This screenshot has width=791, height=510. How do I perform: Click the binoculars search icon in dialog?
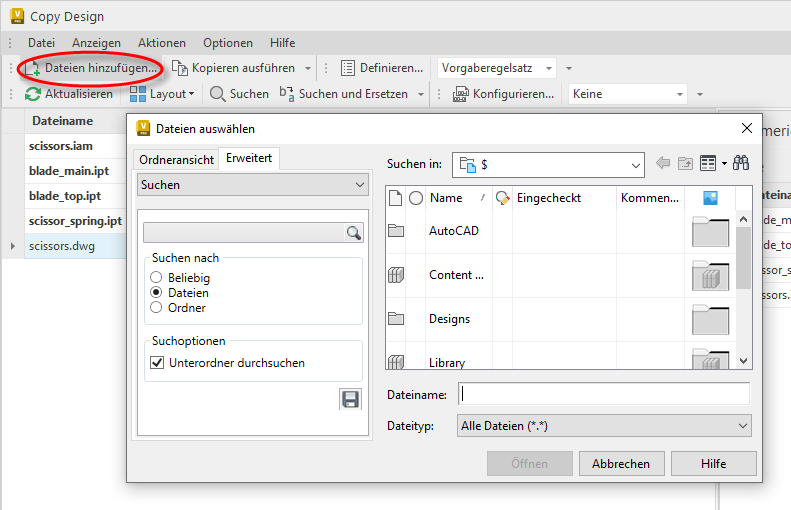(x=741, y=163)
